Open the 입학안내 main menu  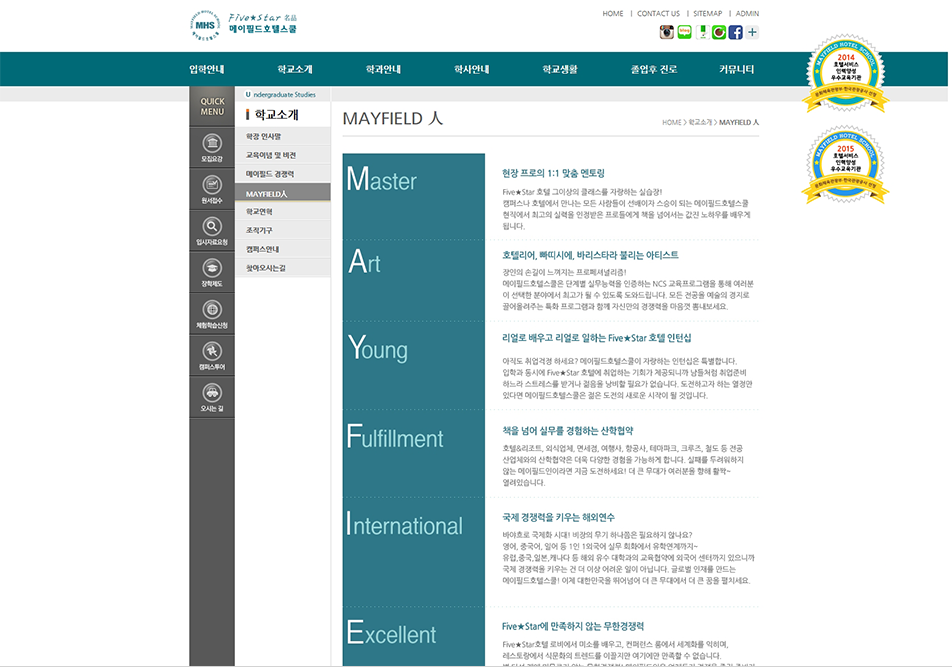click(206, 70)
